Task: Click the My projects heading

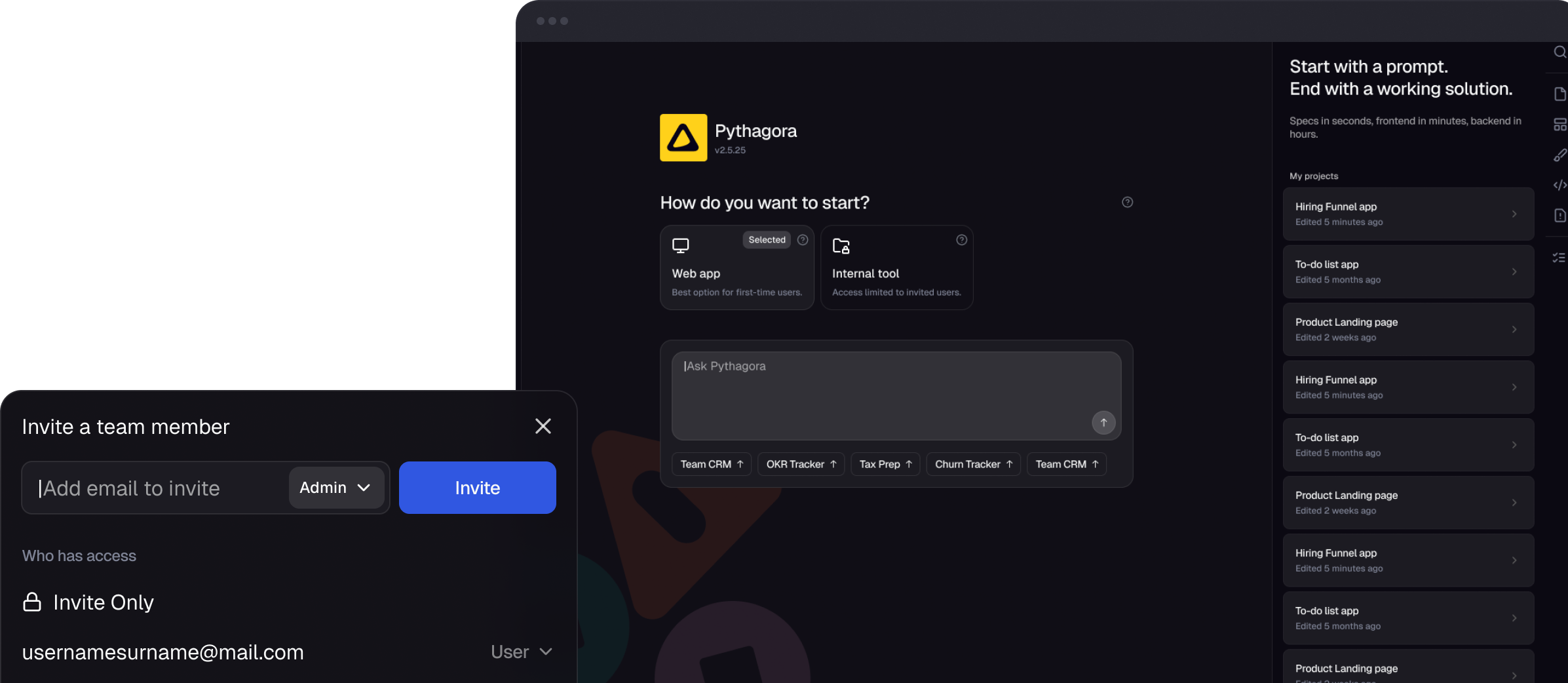Action: 1314,176
